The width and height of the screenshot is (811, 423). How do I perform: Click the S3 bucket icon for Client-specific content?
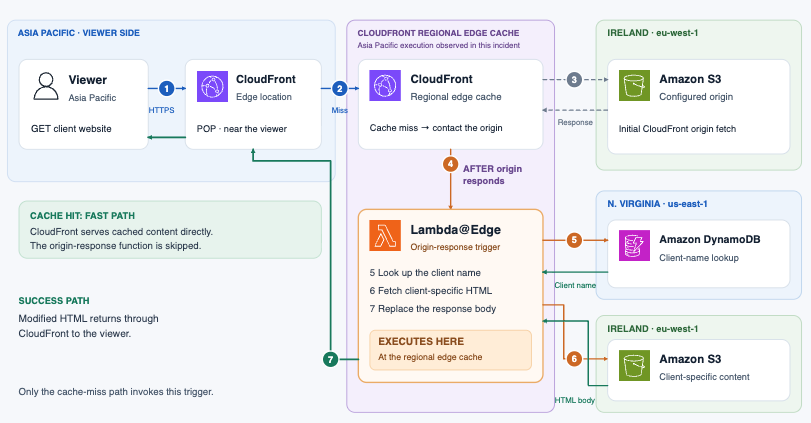coord(634,366)
